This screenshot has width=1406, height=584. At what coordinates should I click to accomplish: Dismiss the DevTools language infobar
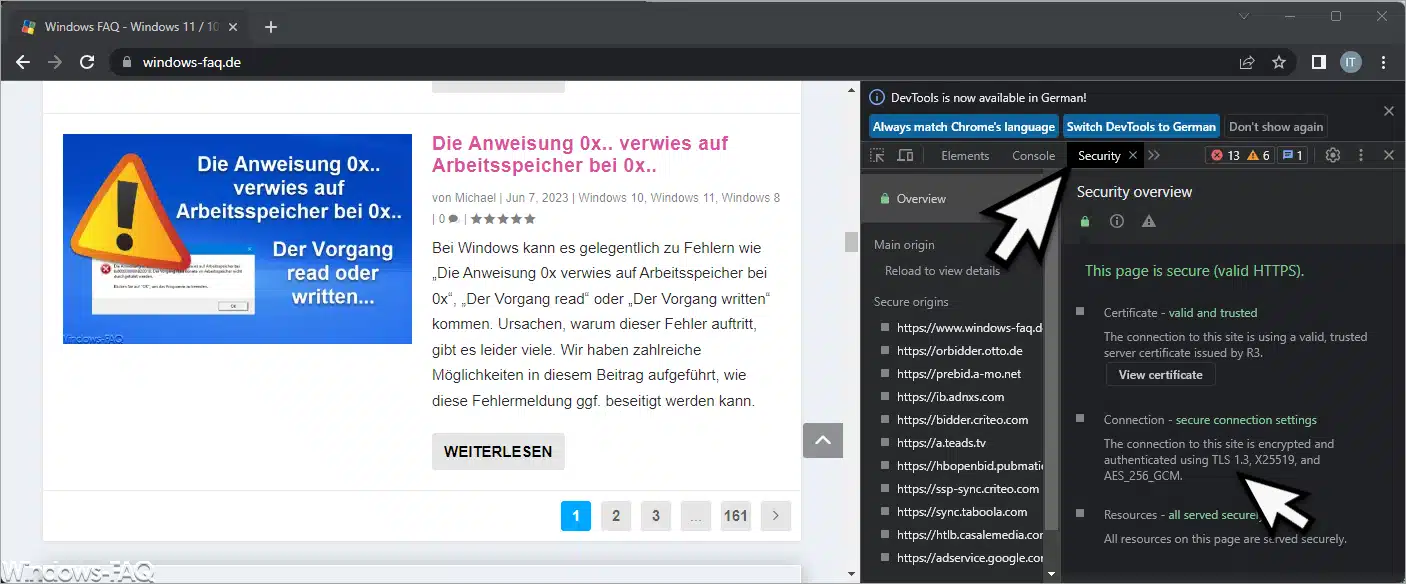[1388, 111]
